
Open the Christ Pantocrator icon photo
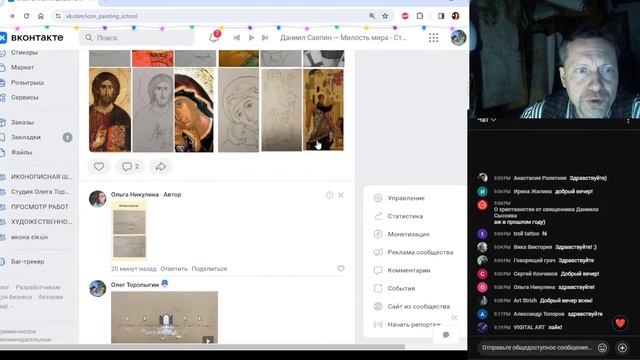[x=110, y=110]
